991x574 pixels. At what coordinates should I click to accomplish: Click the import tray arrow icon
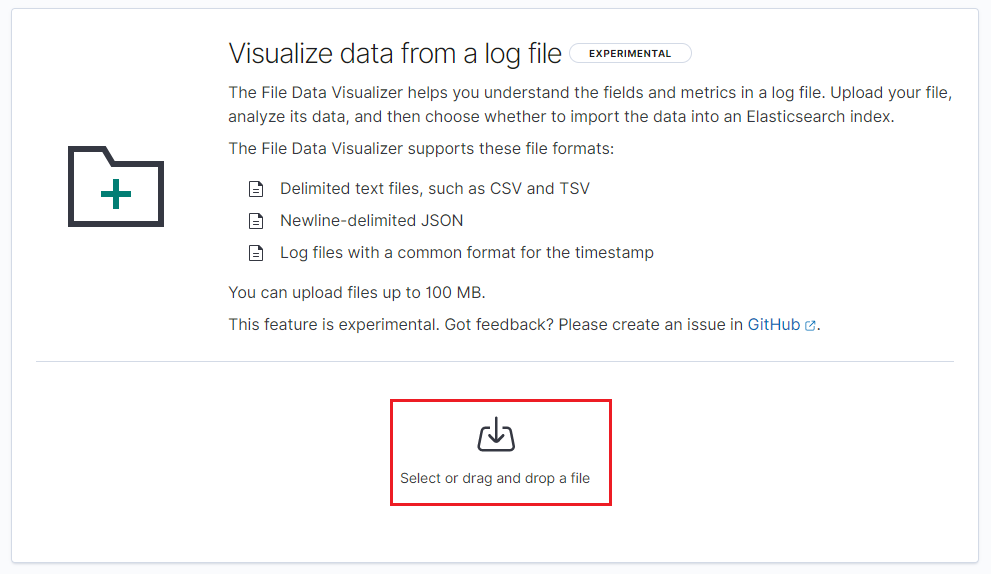click(x=496, y=435)
